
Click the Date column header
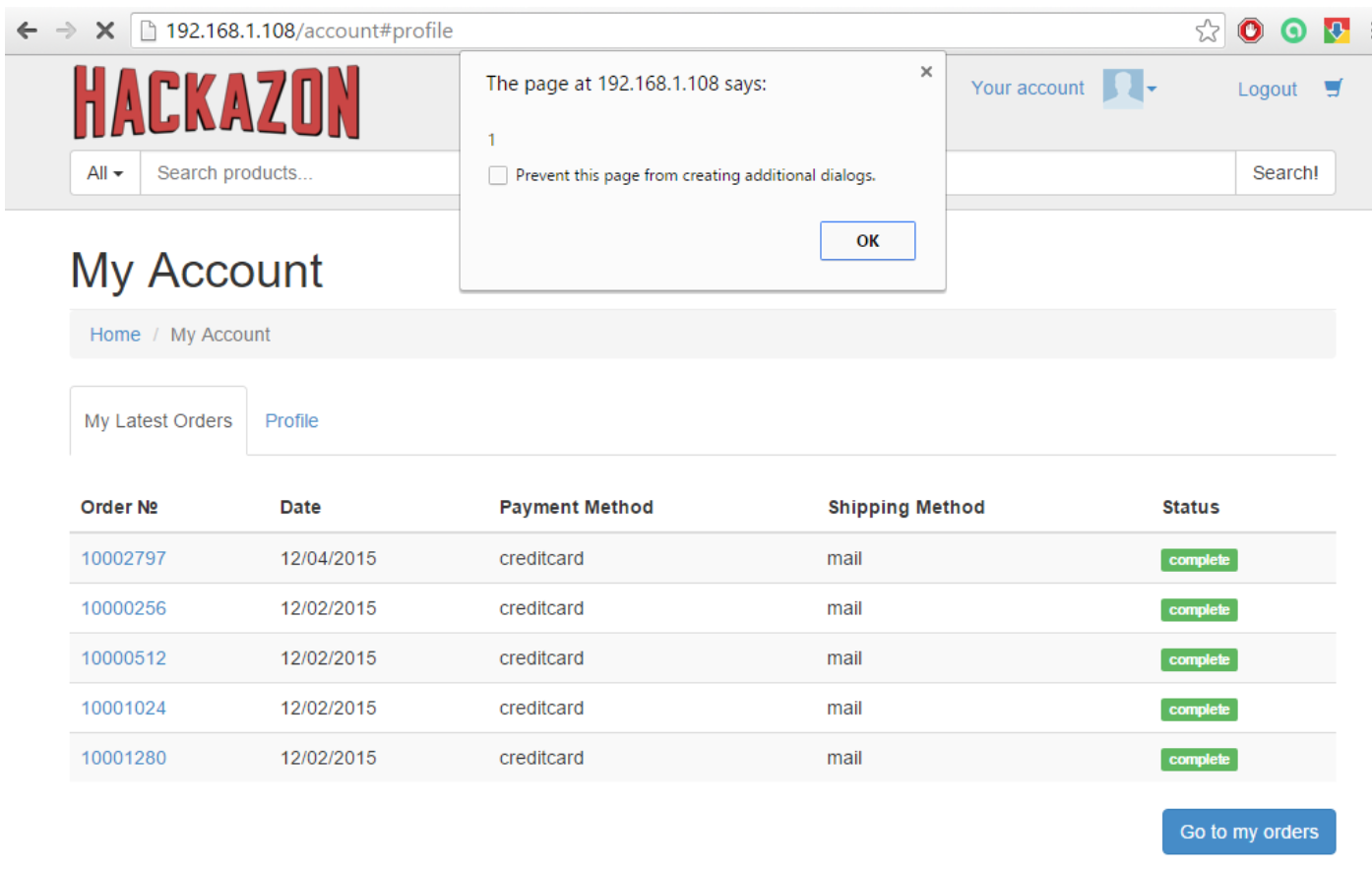click(300, 507)
